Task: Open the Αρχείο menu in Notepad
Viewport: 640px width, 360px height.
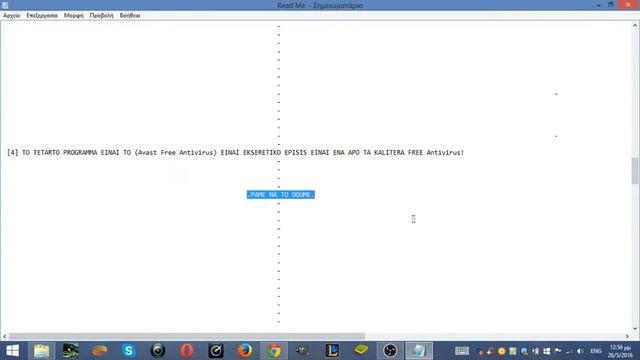Action: click(12, 16)
